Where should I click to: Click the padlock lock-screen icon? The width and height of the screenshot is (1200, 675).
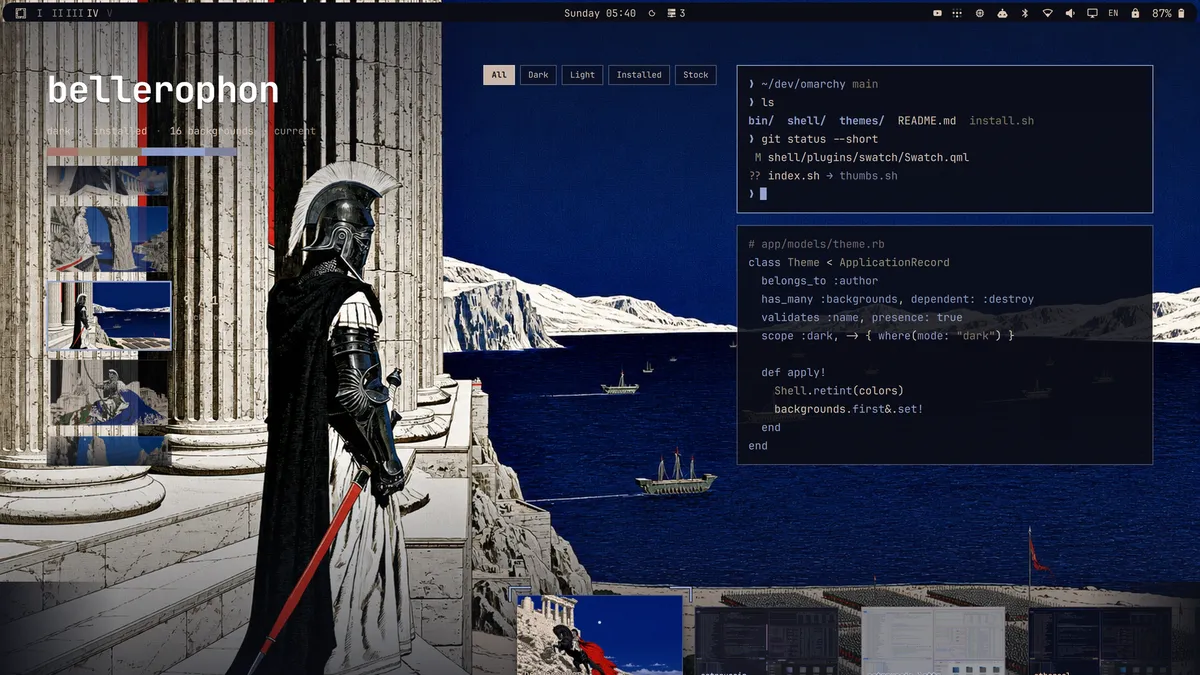[x=1135, y=13]
